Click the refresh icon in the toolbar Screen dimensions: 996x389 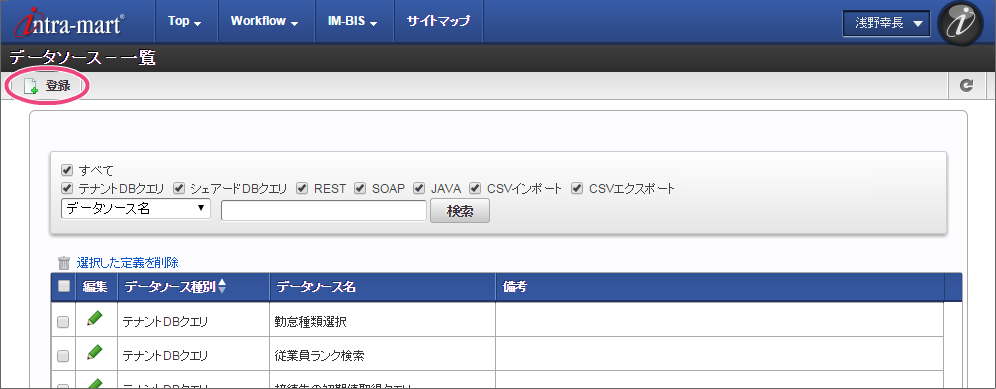967,86
